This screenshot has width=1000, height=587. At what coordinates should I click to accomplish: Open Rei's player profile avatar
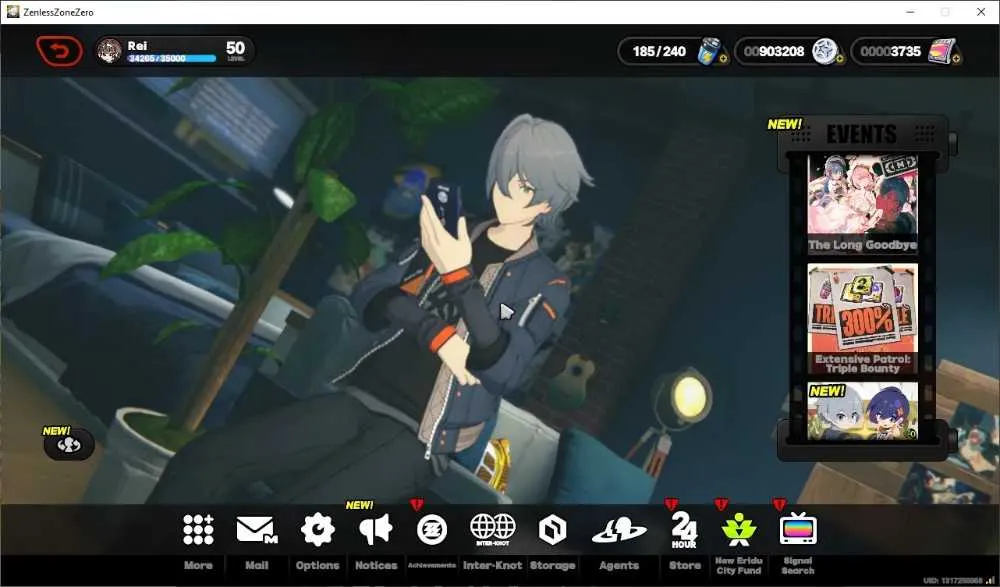point(109,51)
